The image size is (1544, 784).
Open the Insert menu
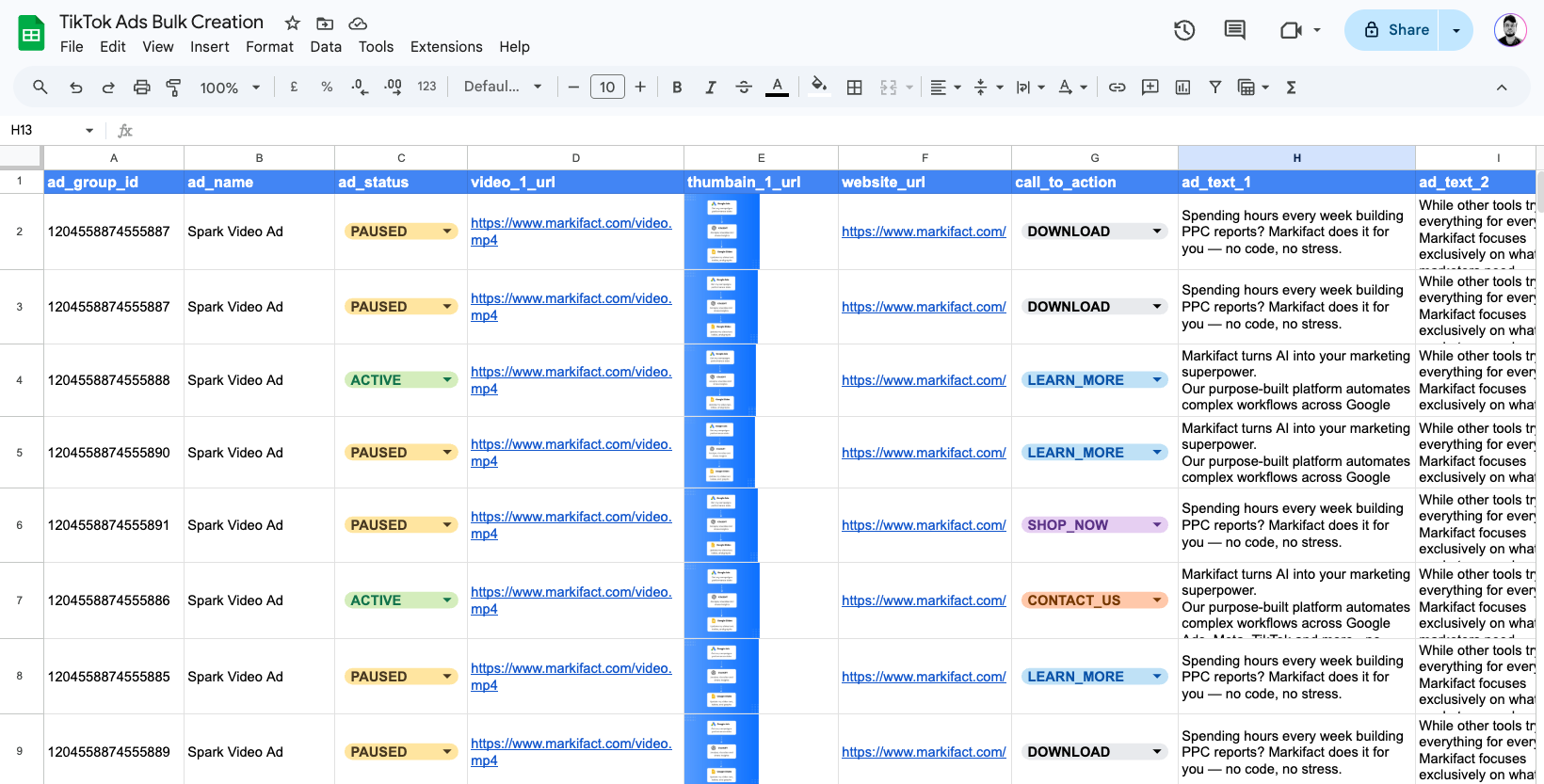coord(209,47)
